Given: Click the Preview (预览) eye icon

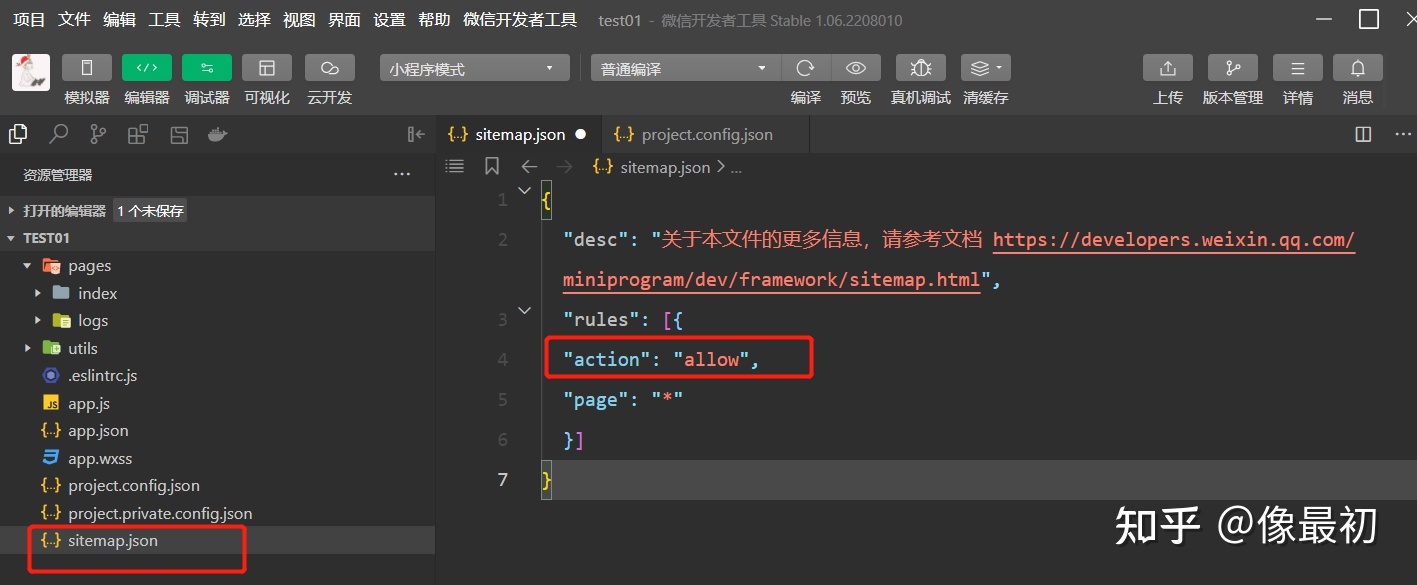Looking at the screenshot, I should pyautogui.click(x=855, y=68).
